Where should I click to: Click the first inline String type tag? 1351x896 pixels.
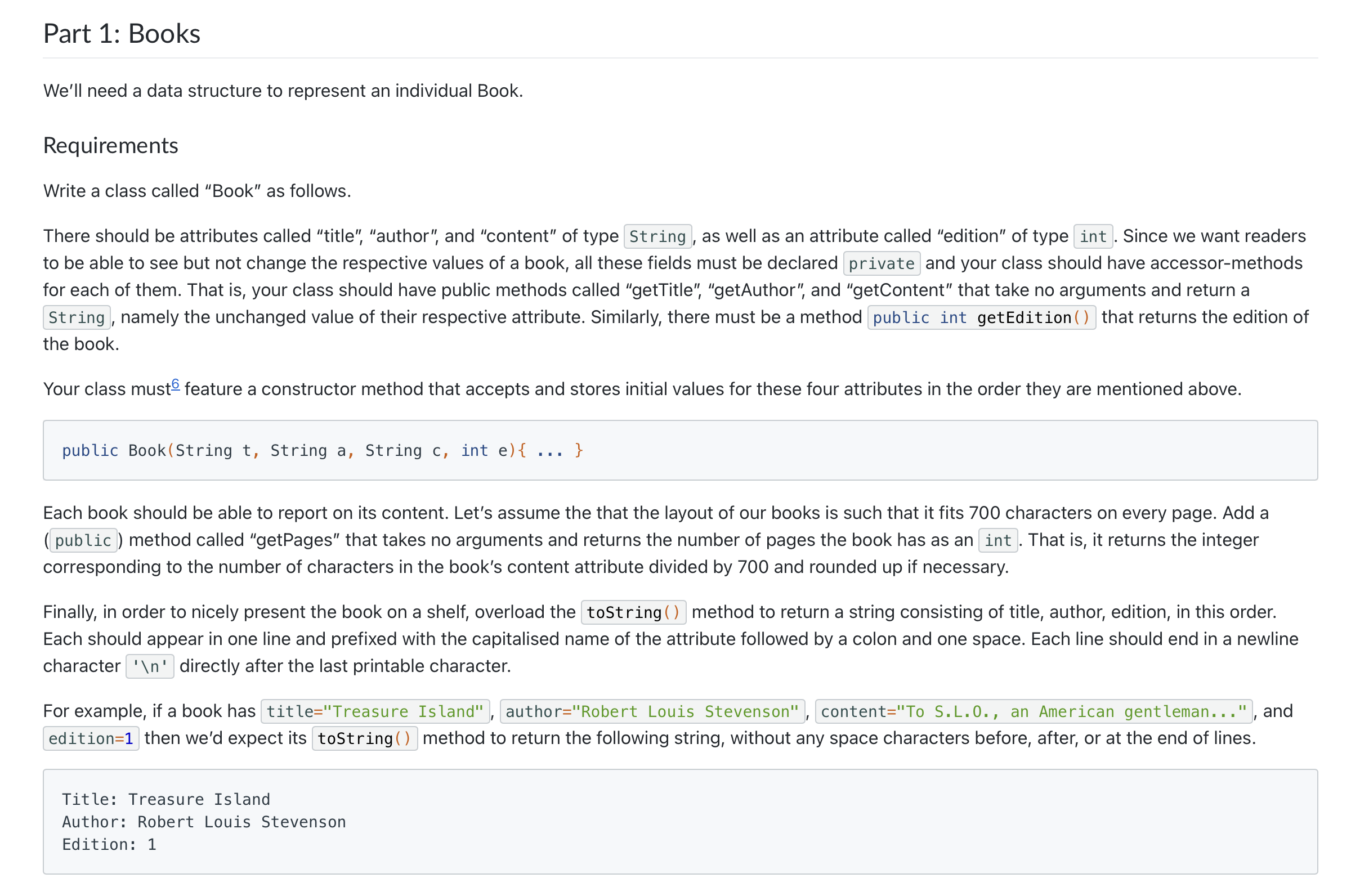(x=657, y=236)
